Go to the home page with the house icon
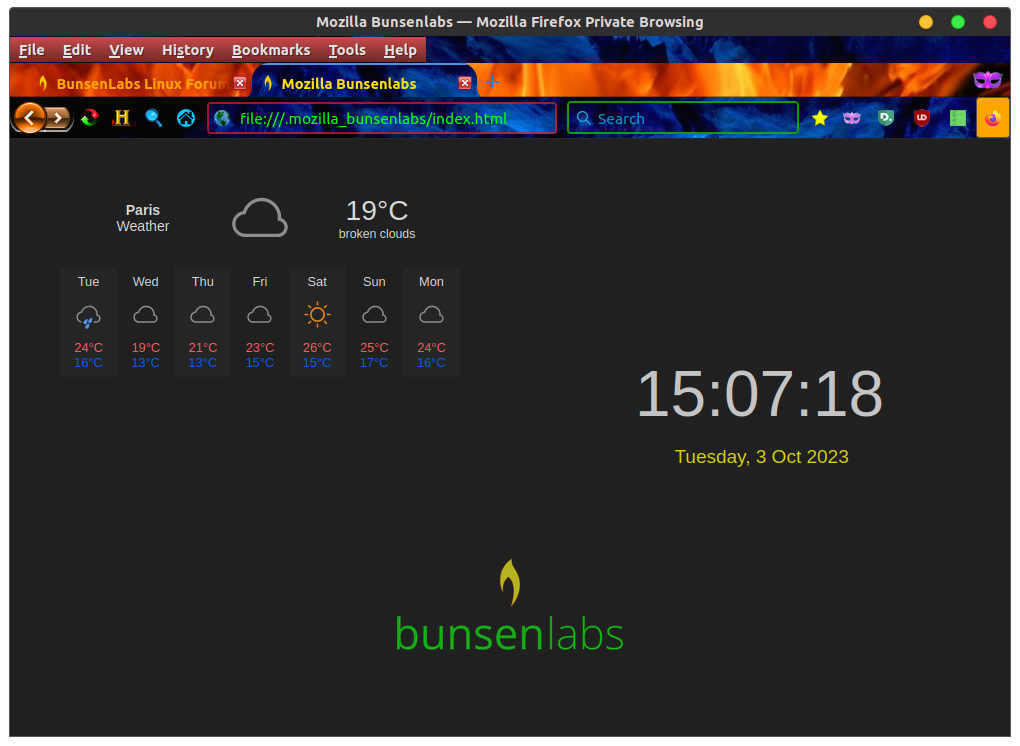 tap(186, 118)
